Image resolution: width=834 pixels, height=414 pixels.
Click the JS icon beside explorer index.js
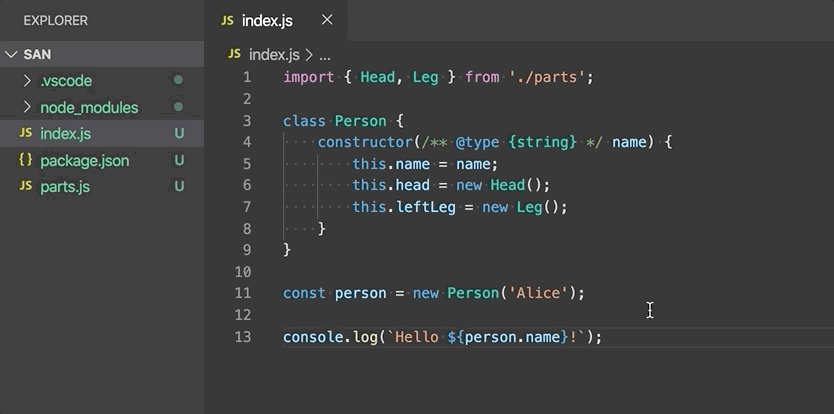(x=26, y=133)
